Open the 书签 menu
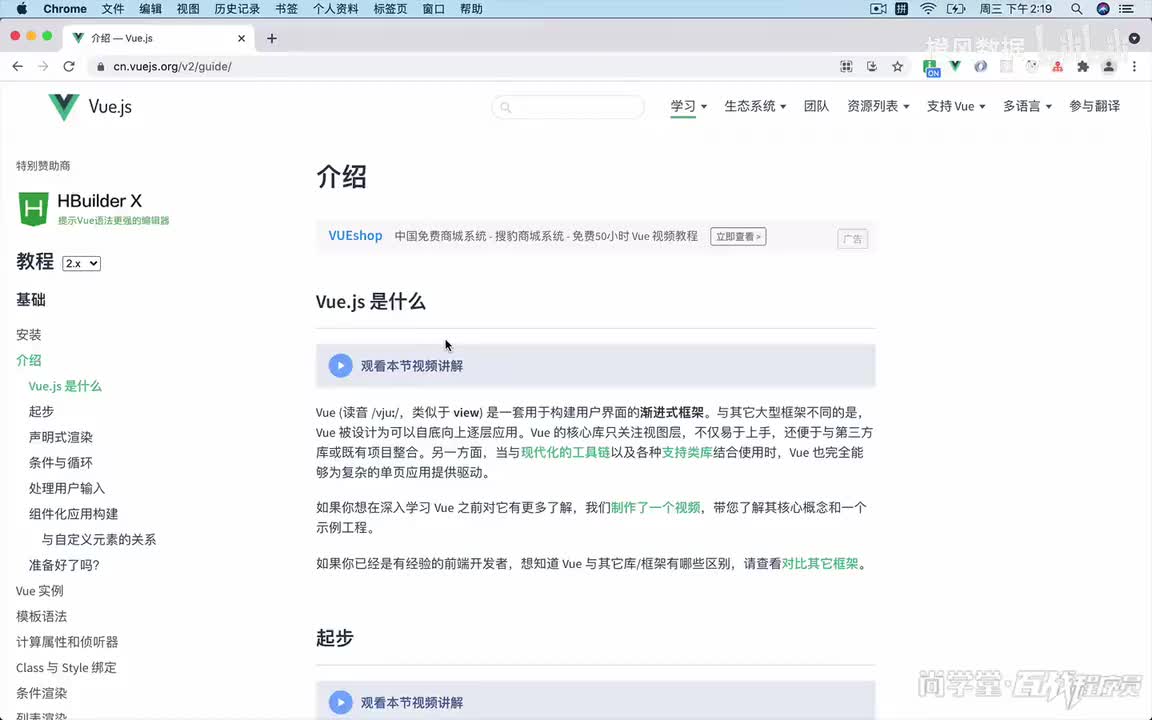 pos(287,9)
